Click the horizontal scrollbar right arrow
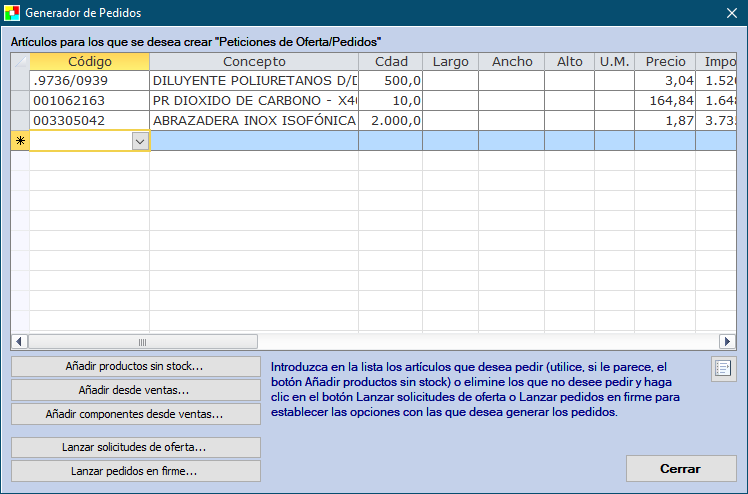 [730, 342]
